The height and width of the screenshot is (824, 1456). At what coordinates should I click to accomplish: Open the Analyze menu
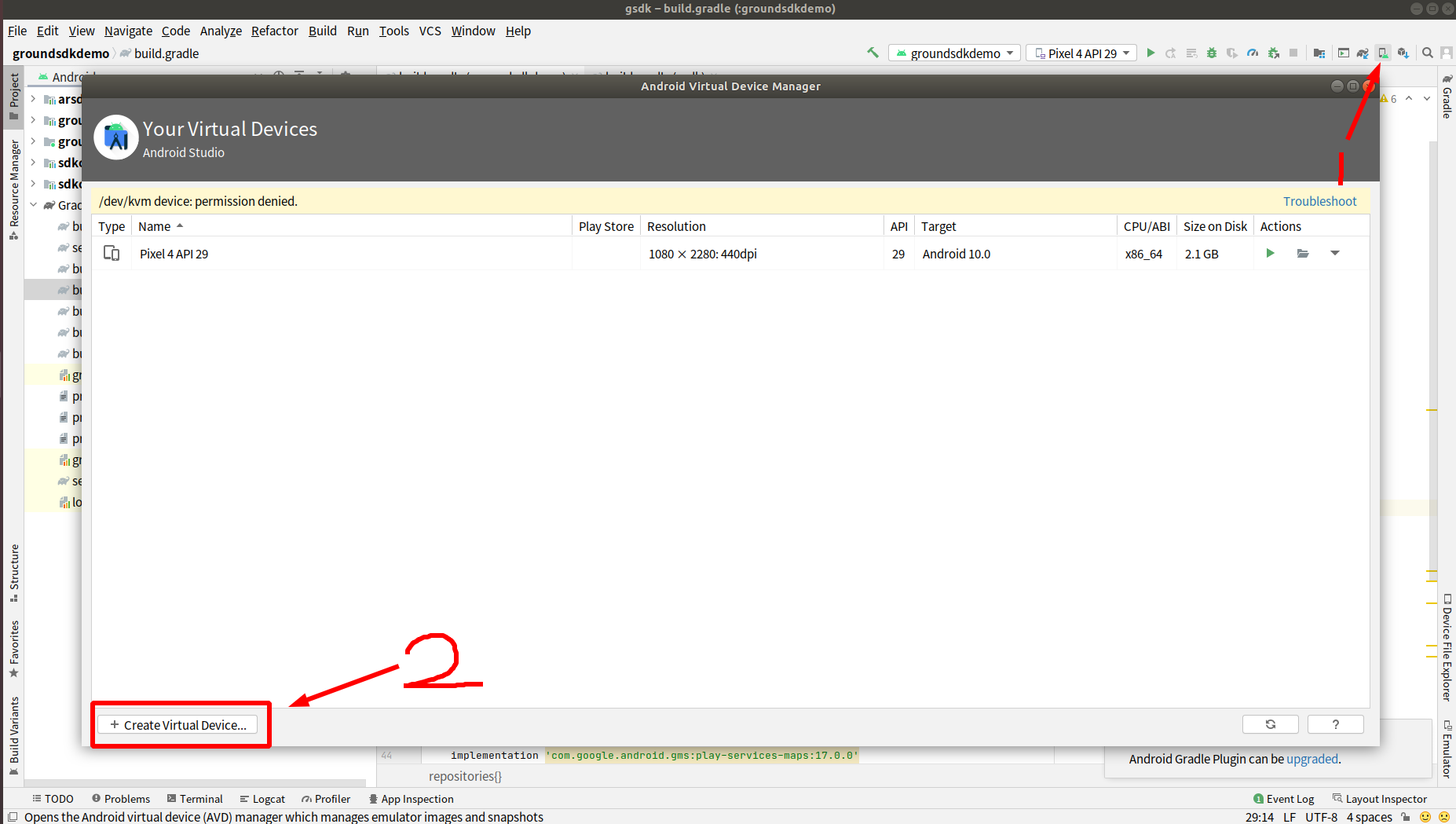(221, 31)
